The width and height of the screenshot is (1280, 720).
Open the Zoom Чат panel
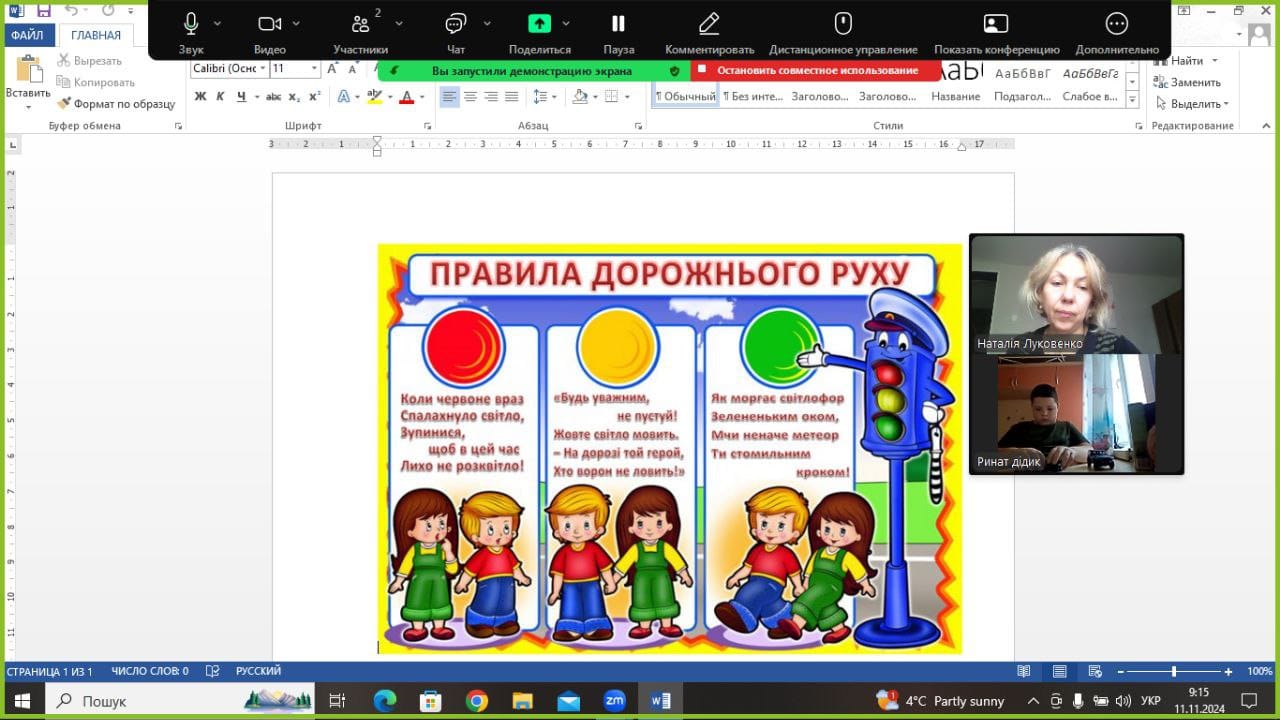point(456,25)
